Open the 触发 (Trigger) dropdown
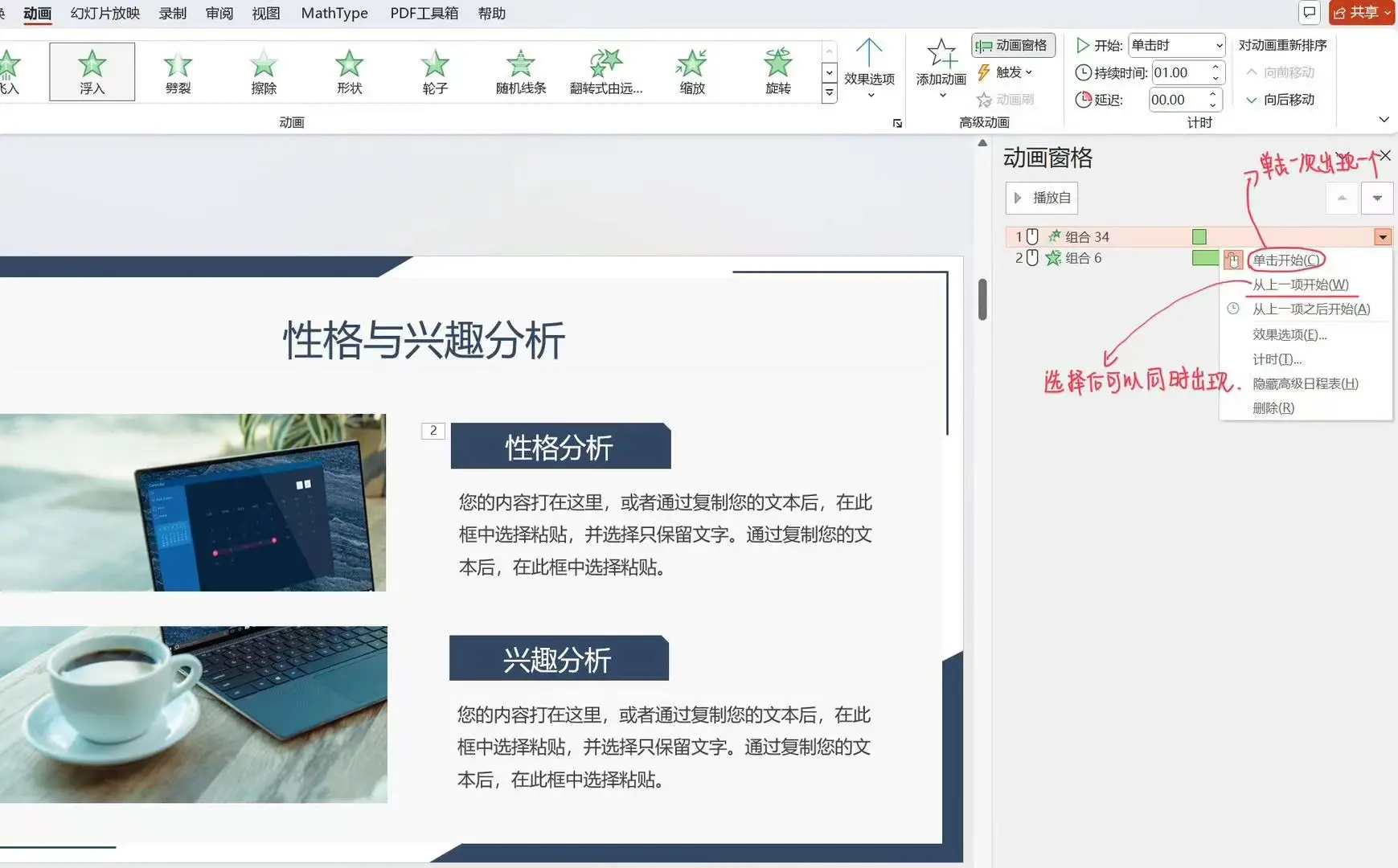1398x868 pixels. click(x=1008, y=72)
